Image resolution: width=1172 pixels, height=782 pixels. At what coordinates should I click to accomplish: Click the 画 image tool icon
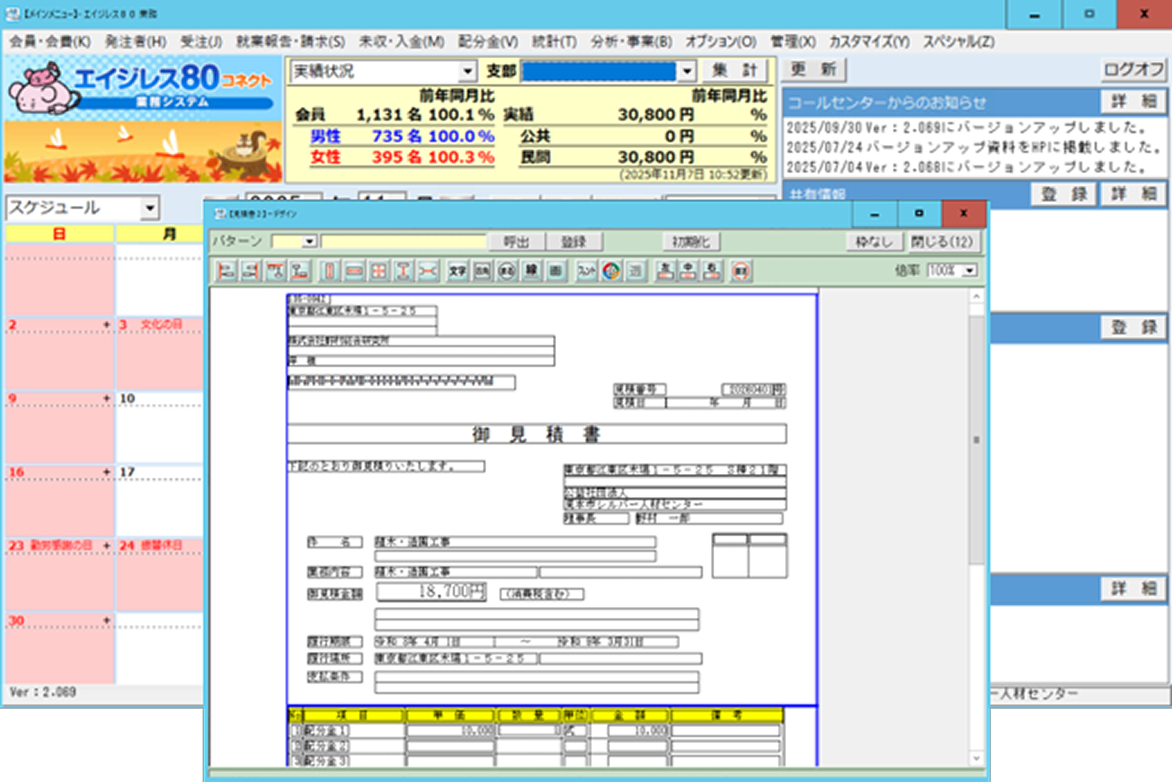[556, 271]
